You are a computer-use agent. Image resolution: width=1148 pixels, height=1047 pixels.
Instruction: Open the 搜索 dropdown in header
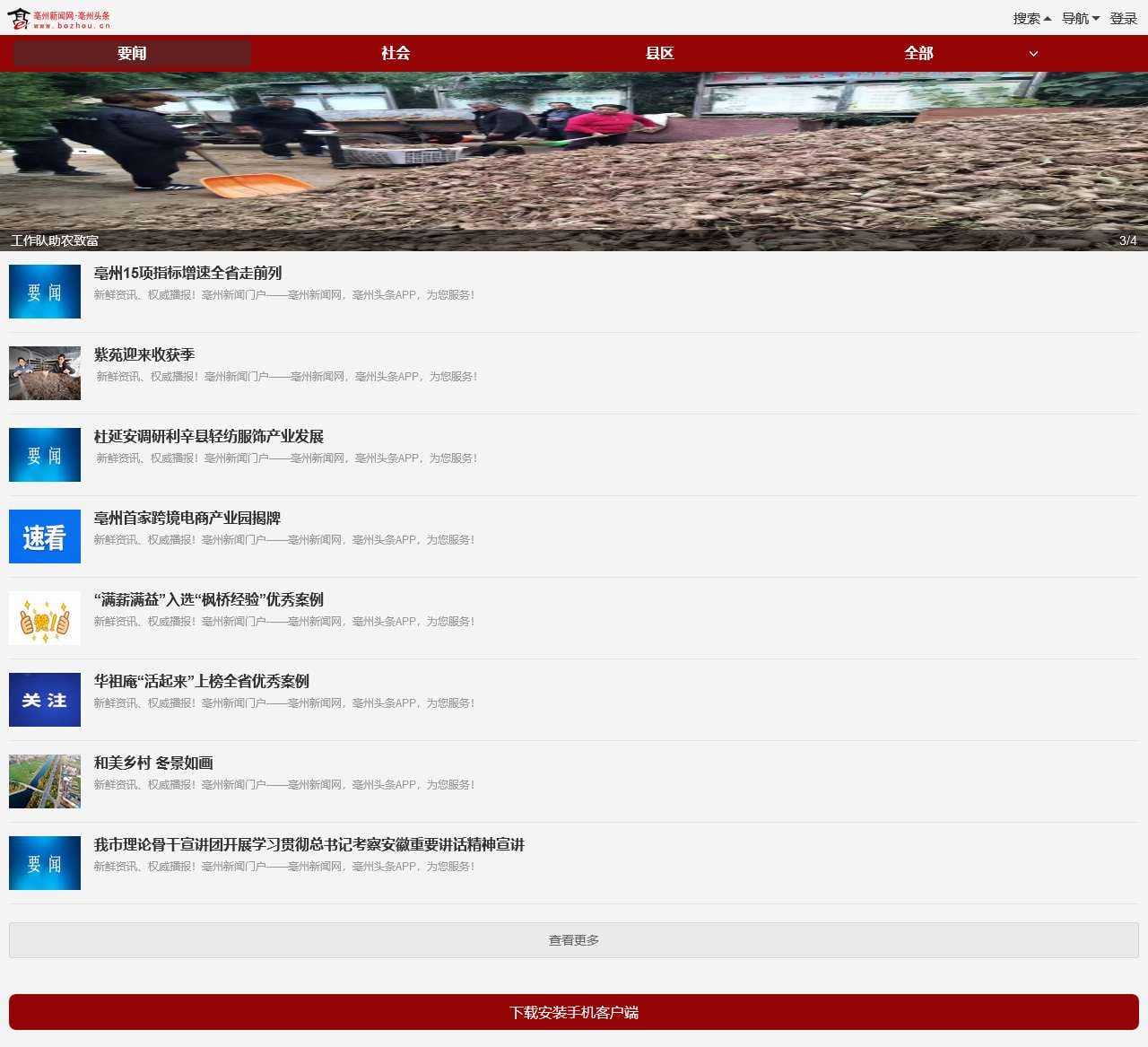pos(1031,19)
